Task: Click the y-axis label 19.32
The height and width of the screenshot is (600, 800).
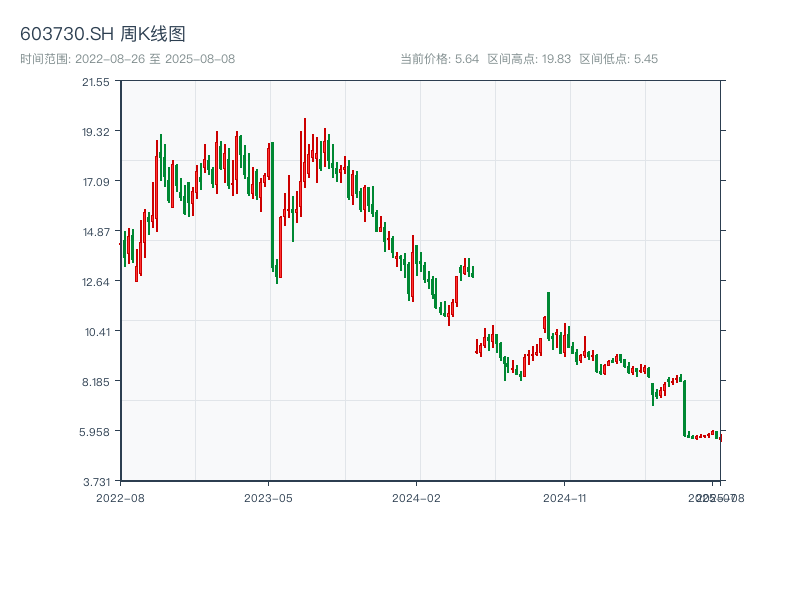Action: coord(96,132)
